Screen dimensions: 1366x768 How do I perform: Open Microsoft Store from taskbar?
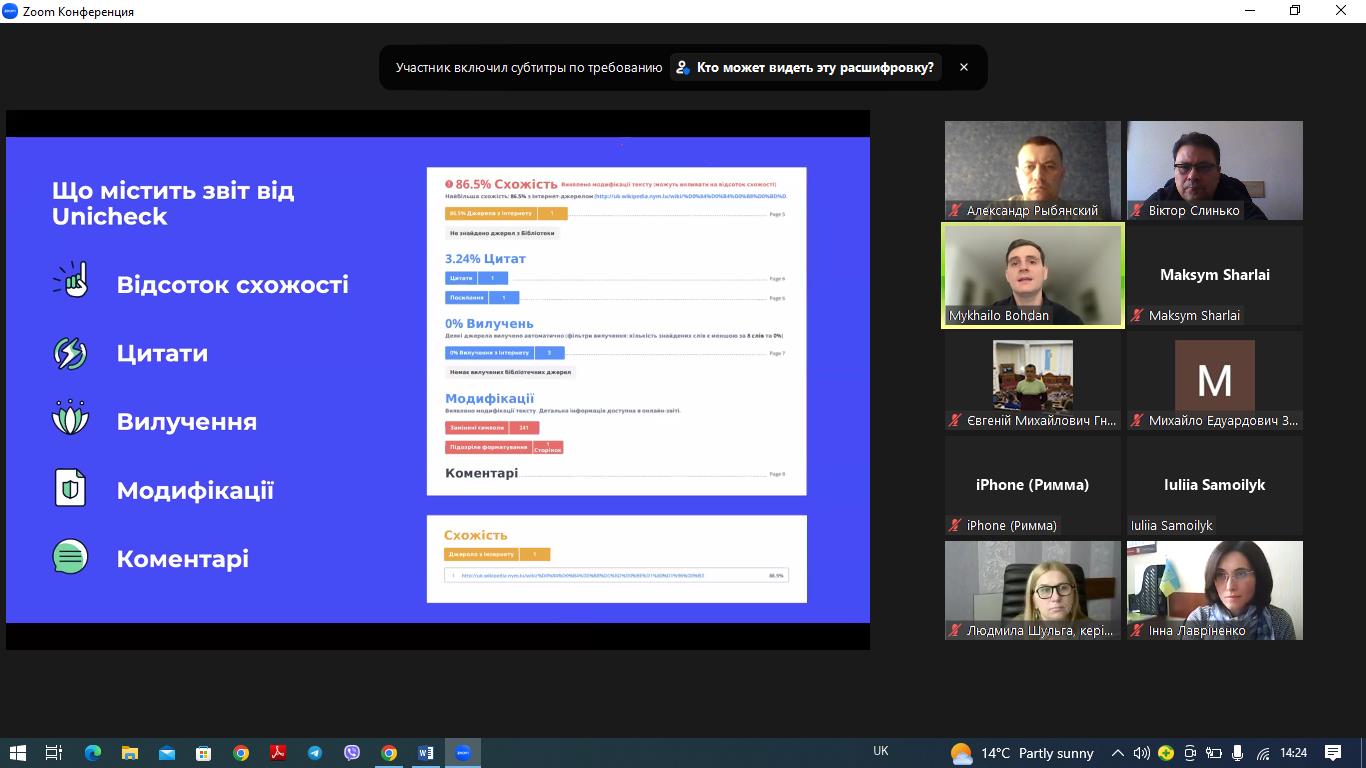click(203, 753)
